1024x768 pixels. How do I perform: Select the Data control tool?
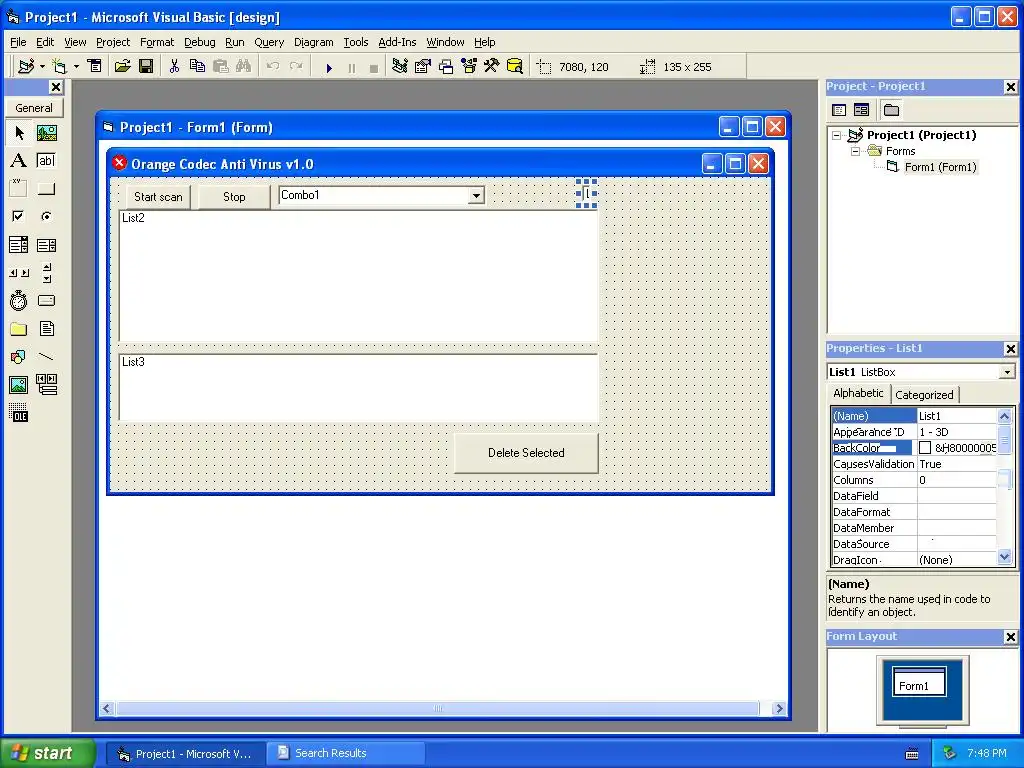click(46, 385)
